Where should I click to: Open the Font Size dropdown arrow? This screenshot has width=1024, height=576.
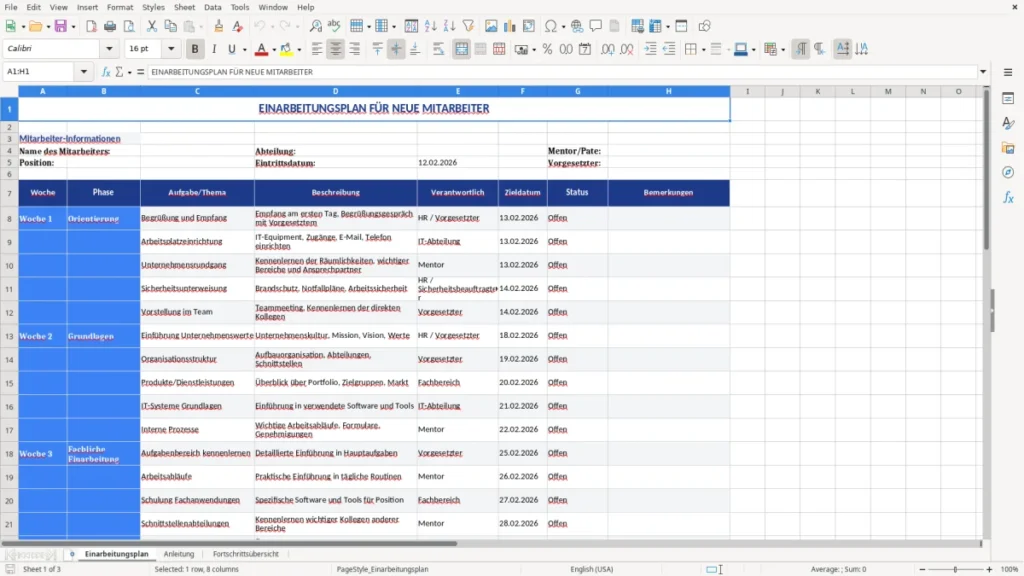[171, 49]
